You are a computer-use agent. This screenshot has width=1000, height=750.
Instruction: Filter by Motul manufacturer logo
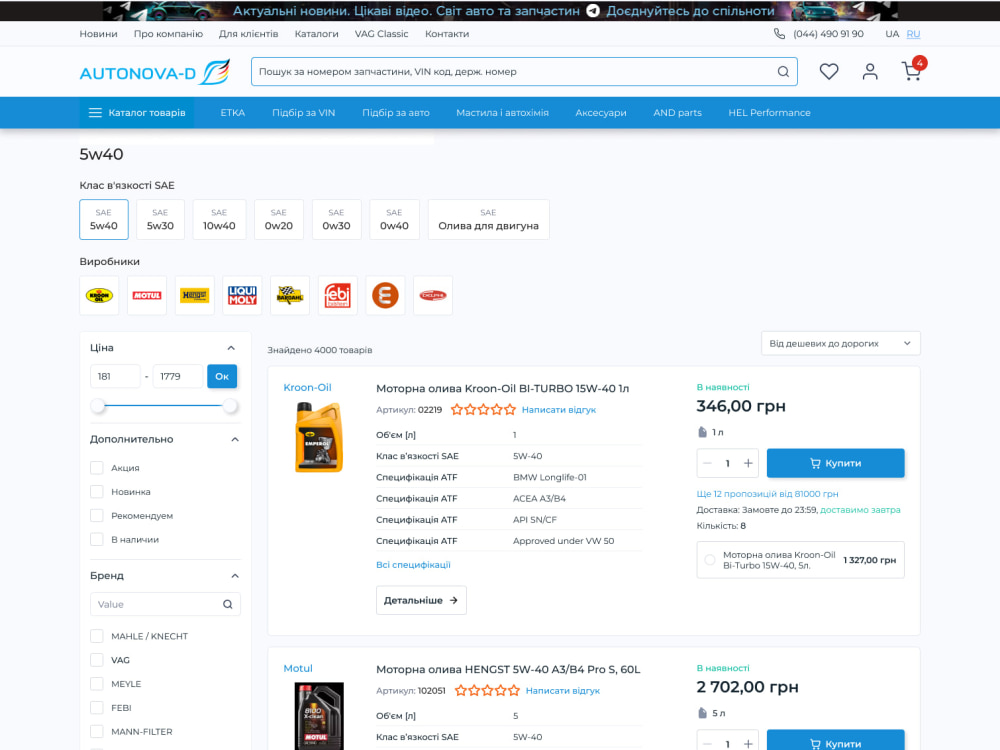[x=147, y=295]
